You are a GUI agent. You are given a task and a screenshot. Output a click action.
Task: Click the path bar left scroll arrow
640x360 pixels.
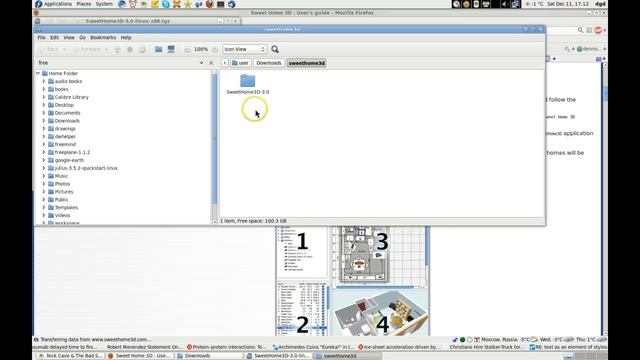pyautogui.click(x=224, y=63)
